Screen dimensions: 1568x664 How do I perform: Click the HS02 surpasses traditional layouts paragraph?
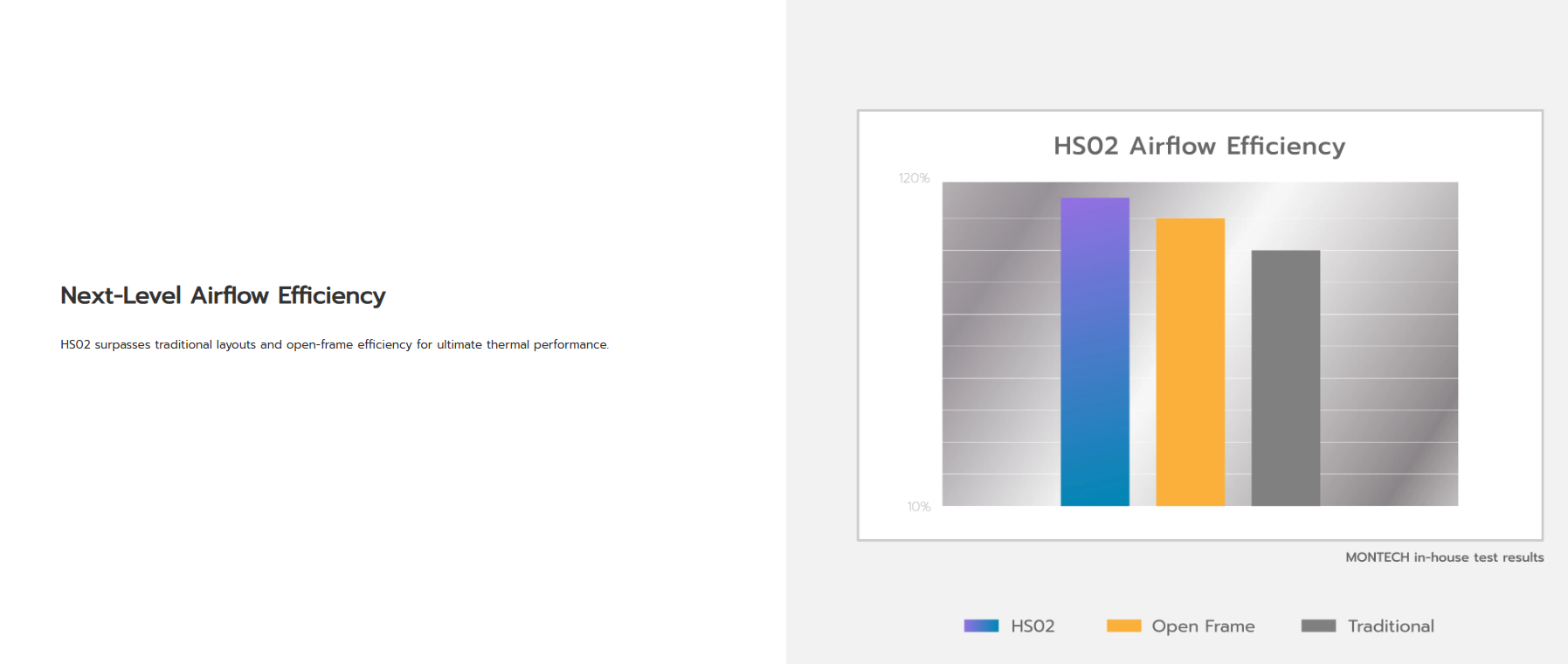[x=335, y=345]
